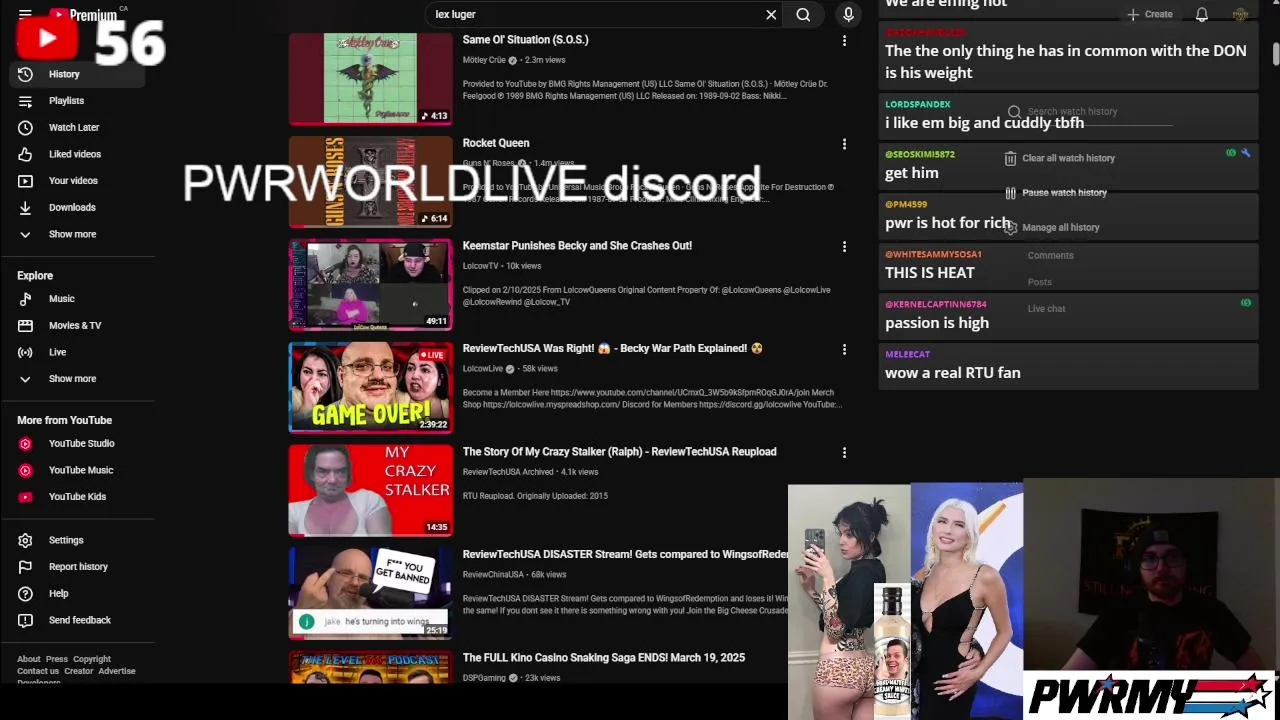Open Advertise footer link
1280x720 pixels.
117,671
